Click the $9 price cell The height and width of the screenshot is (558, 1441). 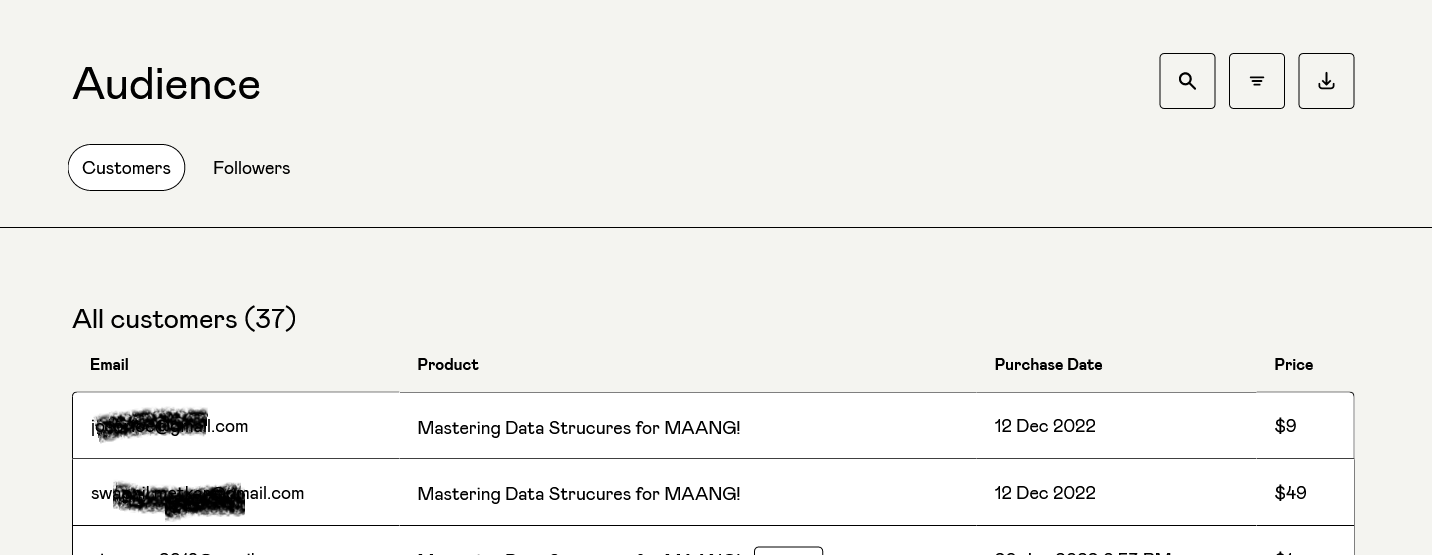(x=1285, y=426)
